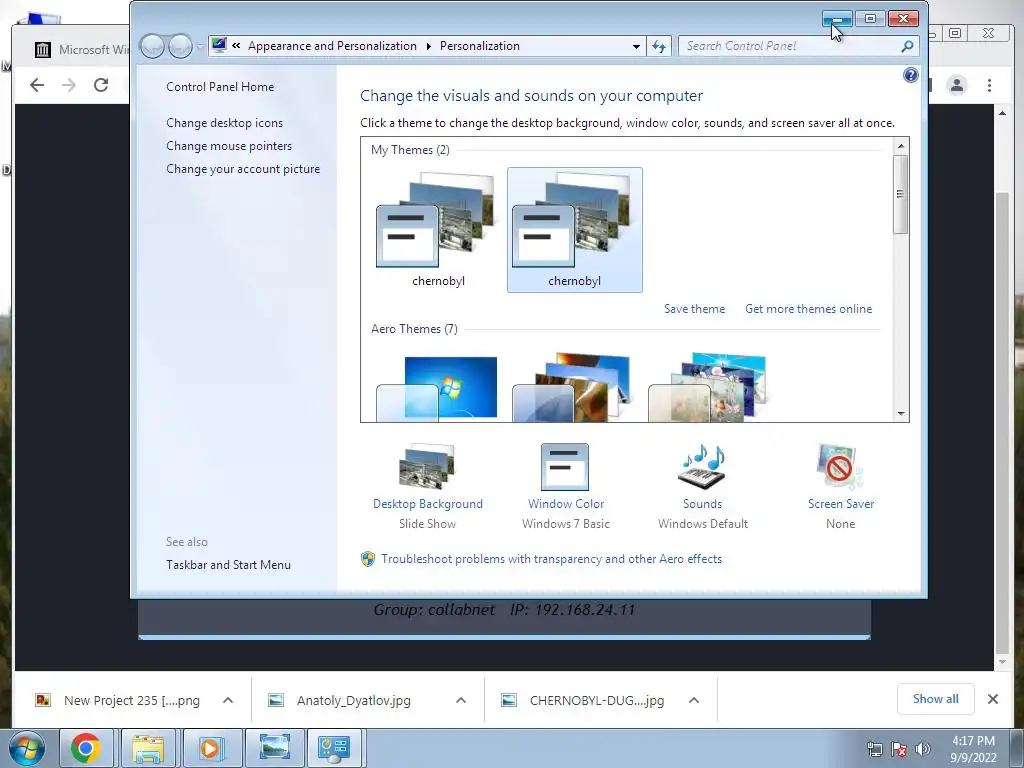Click the themes list scroll down arrow
Viewport: 1024px width, 768px height.
(901, 413)
